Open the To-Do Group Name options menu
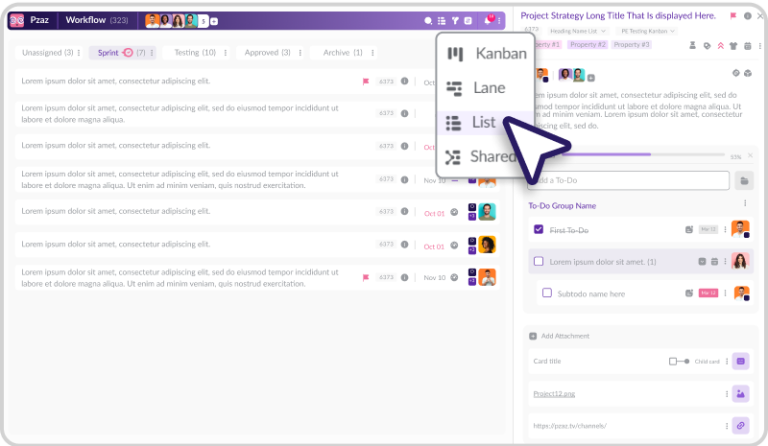This screenshot has height=446, width=768. (745, 204)
